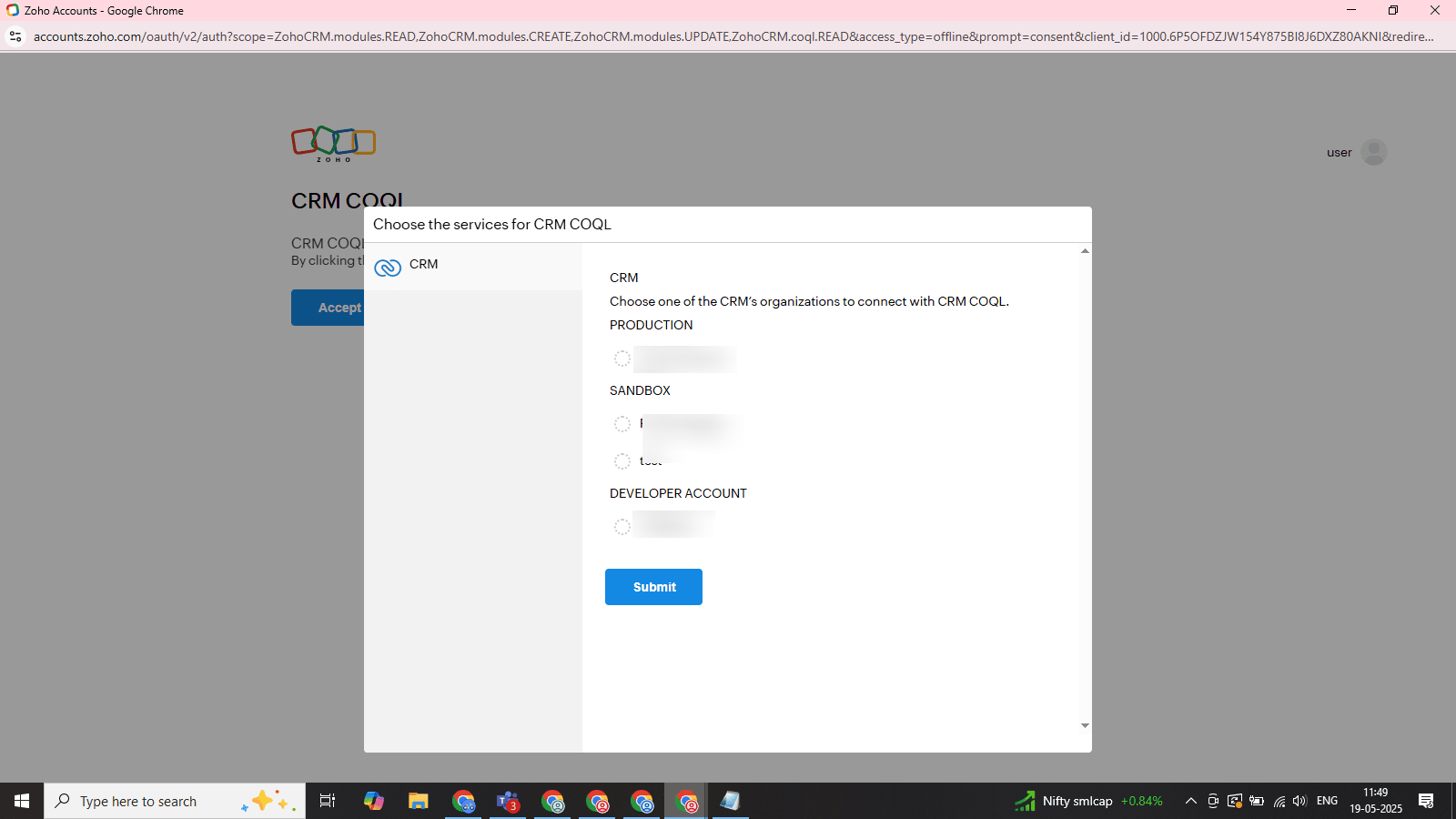Open the Nifty smlcap stock widget

click(1089, 801)
